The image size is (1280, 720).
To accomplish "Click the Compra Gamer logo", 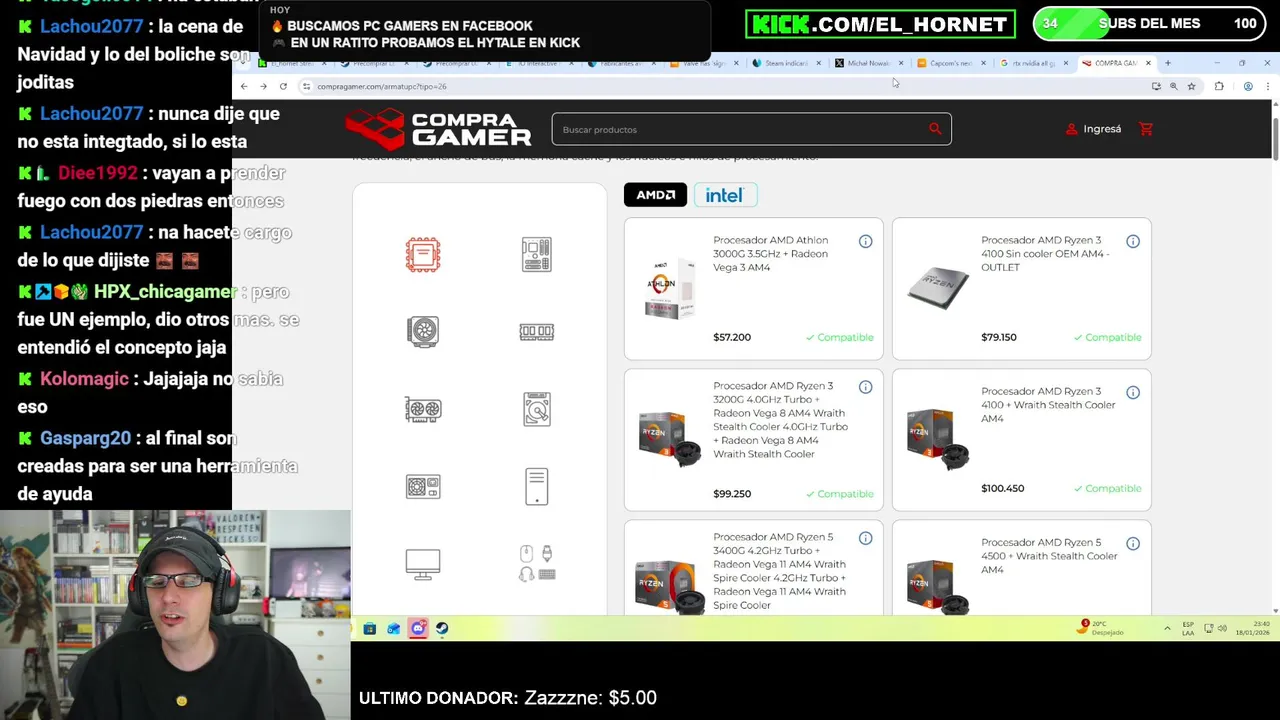I will pyautogui.click(x=438, y=129).
